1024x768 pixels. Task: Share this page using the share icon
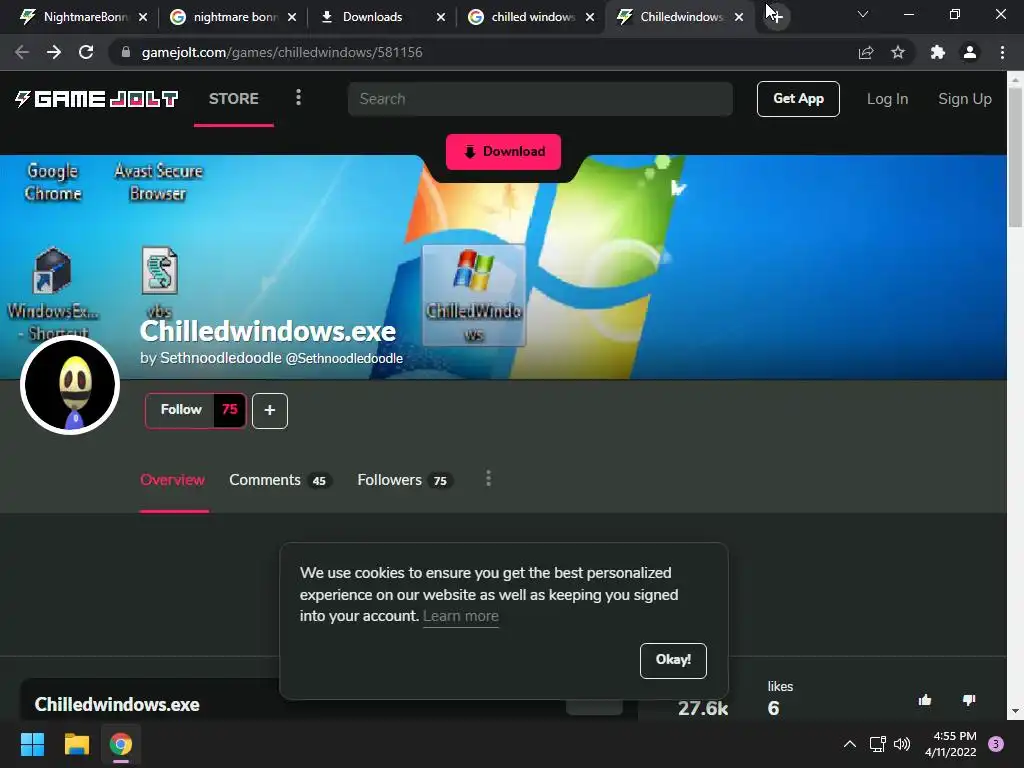(866, 52)
